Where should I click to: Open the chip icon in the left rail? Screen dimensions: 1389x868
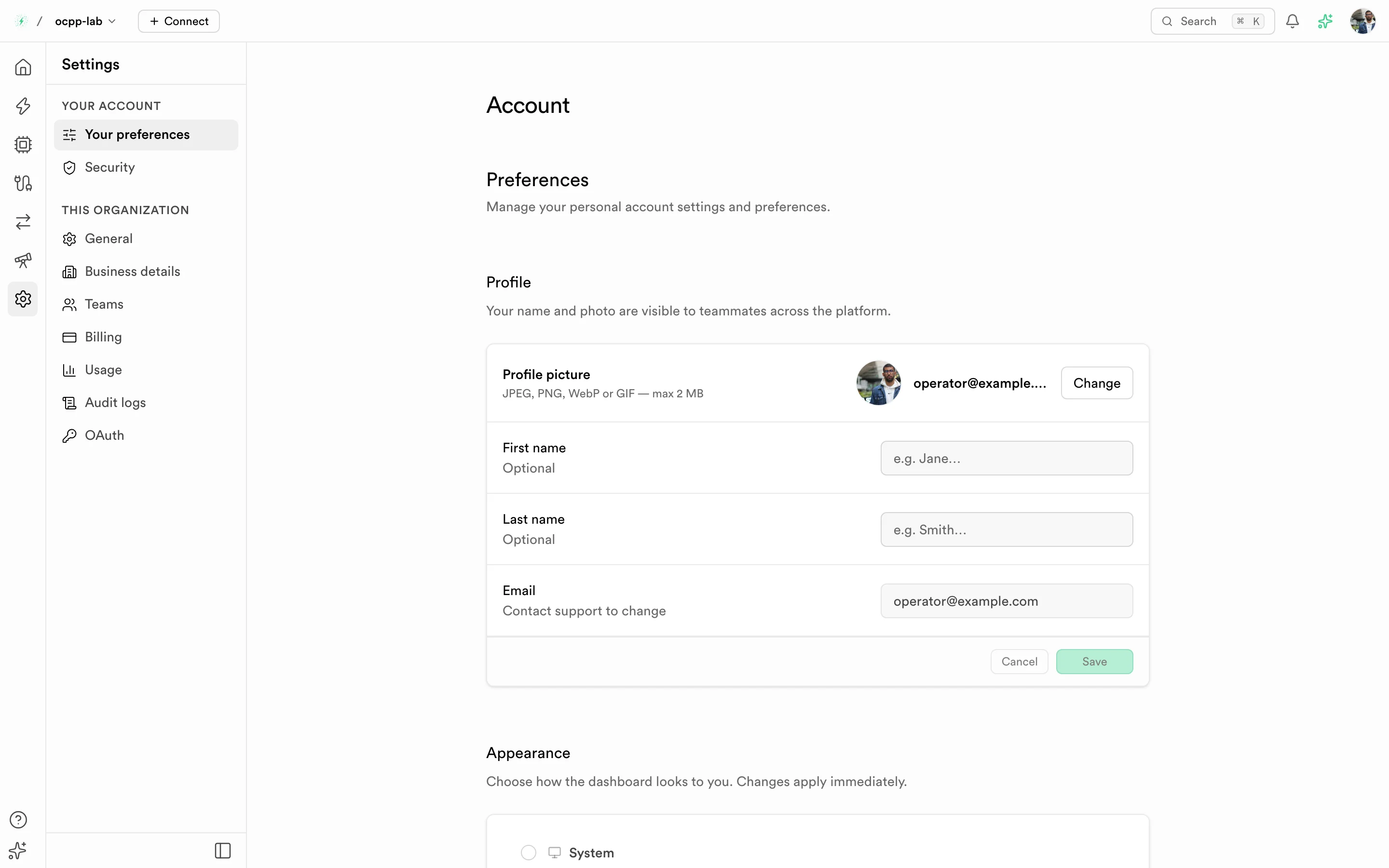23,144
